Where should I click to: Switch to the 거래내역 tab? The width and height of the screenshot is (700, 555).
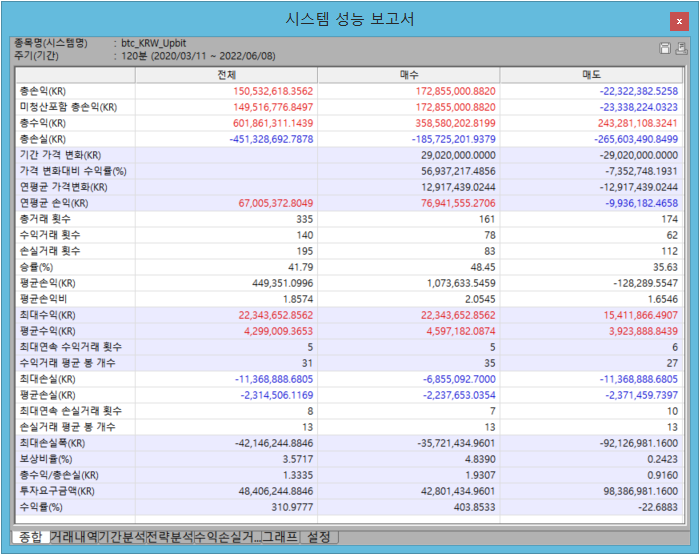pos(73,537)
